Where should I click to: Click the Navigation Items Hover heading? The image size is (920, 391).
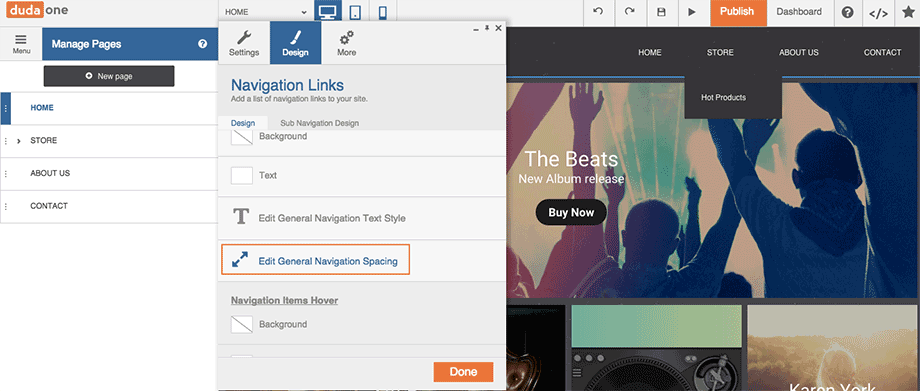click(284, 301)
